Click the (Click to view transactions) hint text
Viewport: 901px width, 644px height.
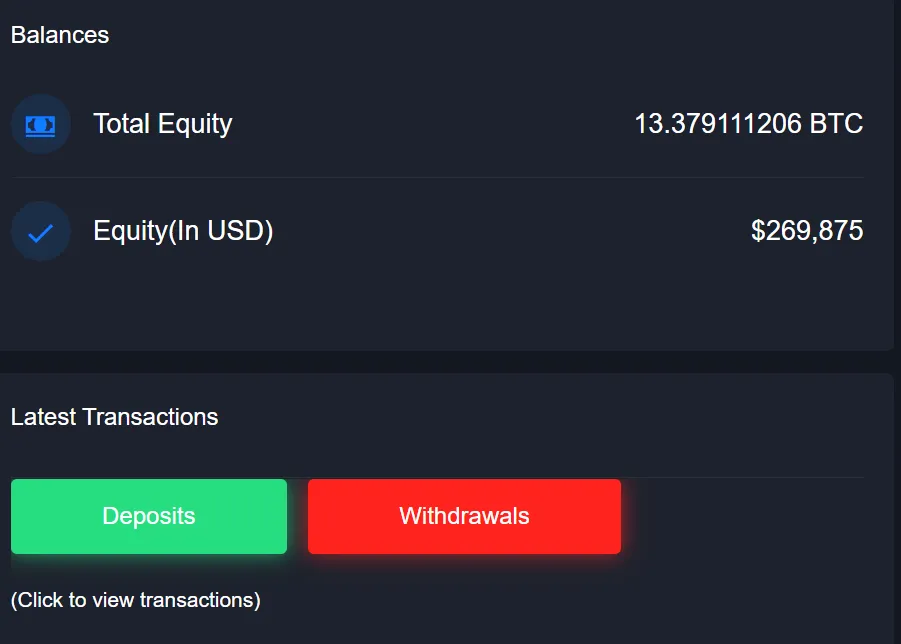pos(136,600)
